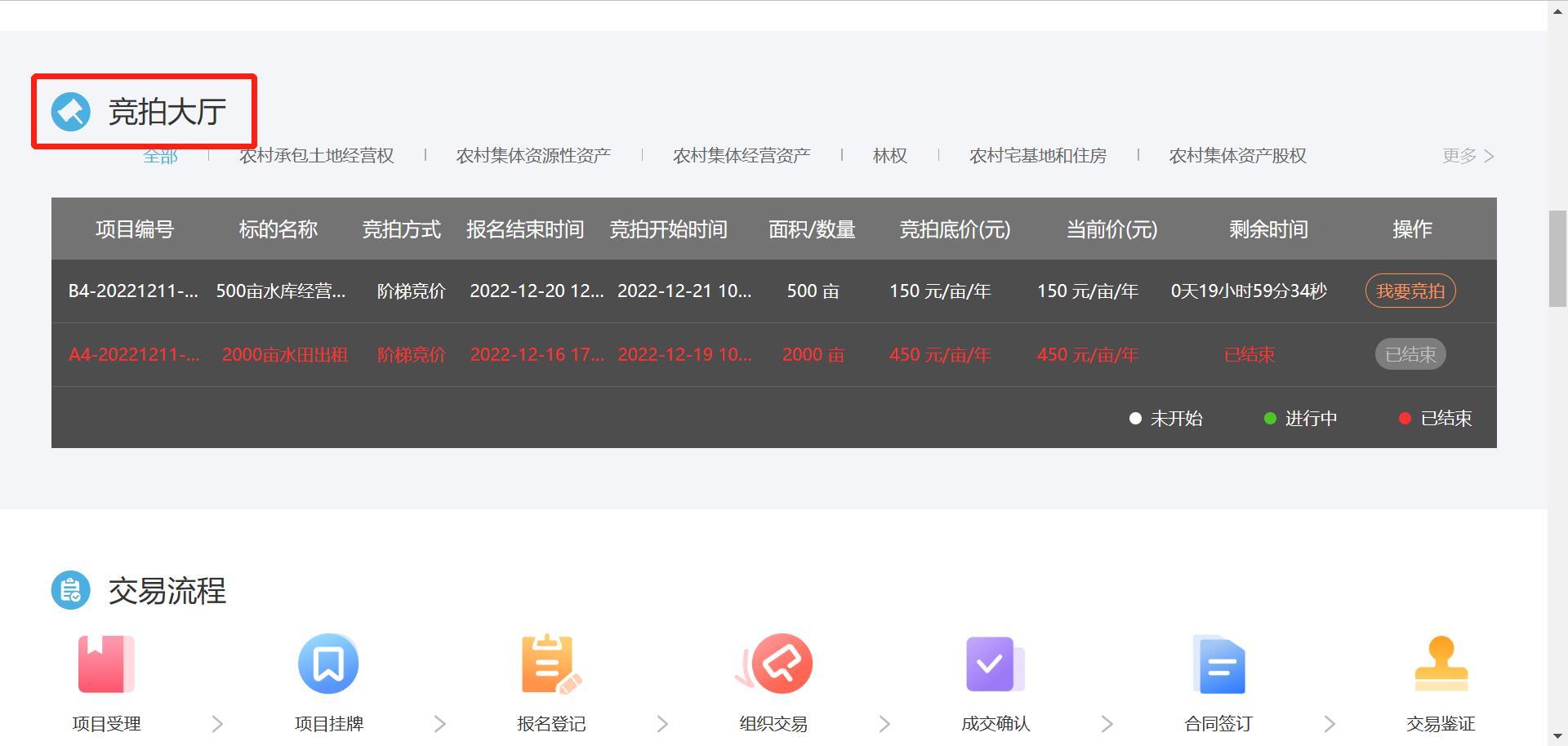Screen dimensions: 1568x746
Task: Click the 竞拍底价(元) column header
Action: [955, 229]
